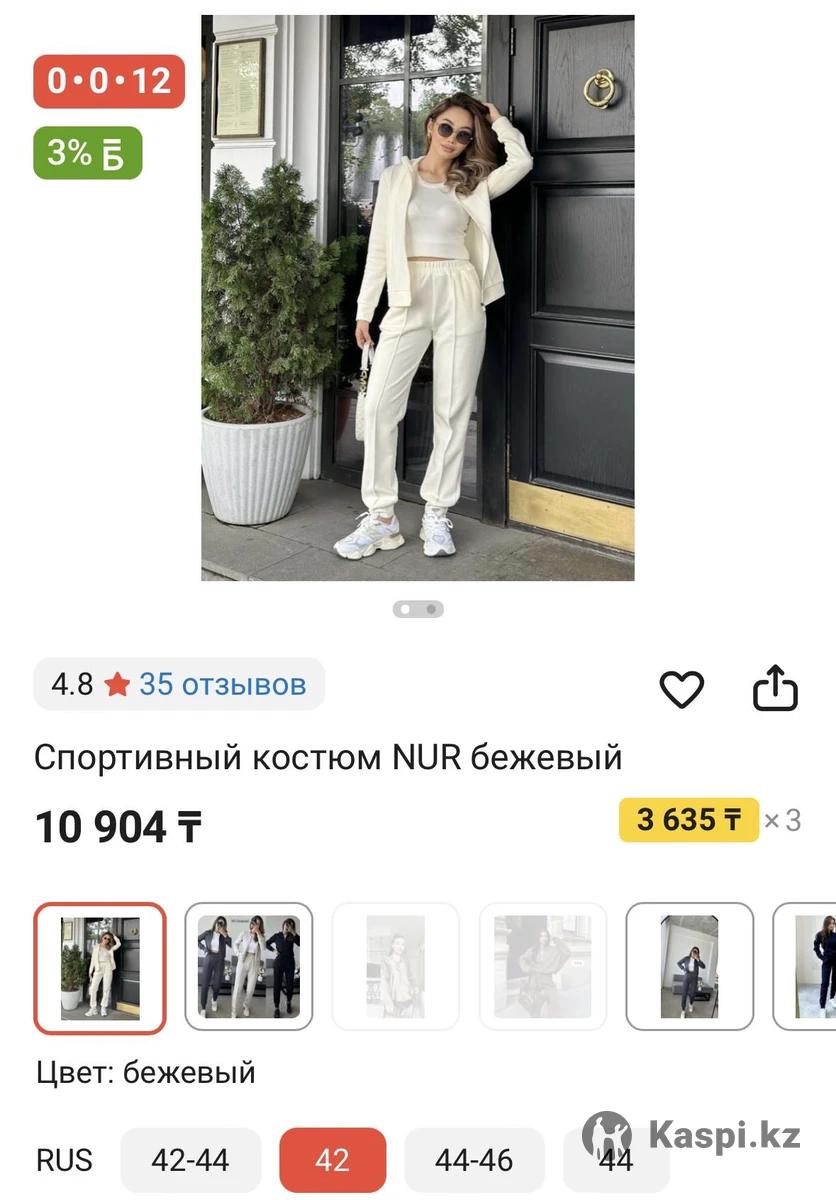
Task: Choose the fifth dark suit variant thumbnail
Action: click(x=690, y=967)
